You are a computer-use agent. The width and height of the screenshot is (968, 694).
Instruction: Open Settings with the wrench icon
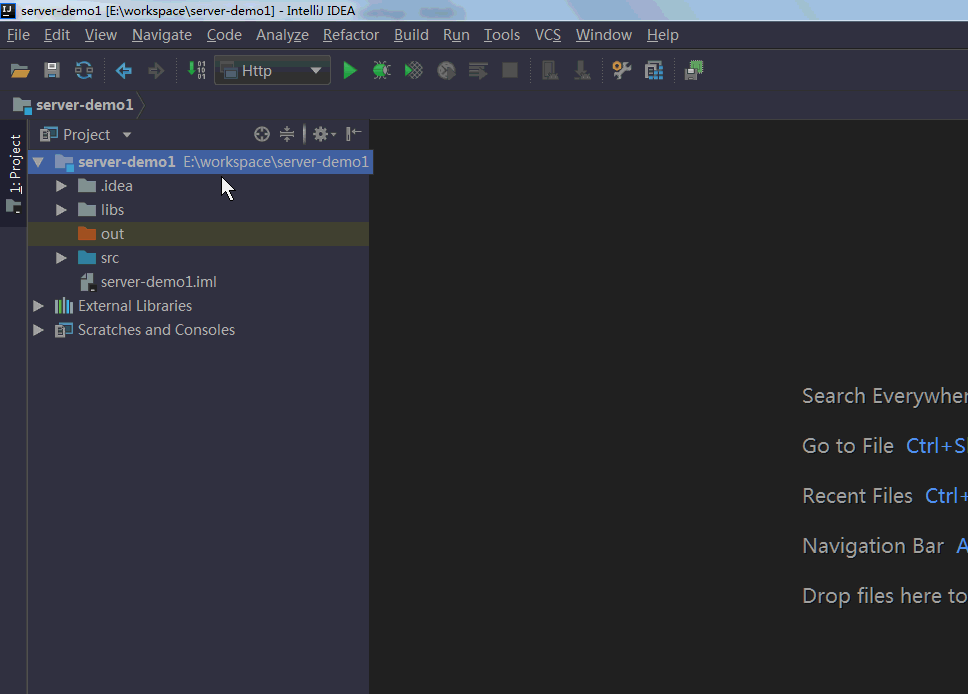pos(622,70)
